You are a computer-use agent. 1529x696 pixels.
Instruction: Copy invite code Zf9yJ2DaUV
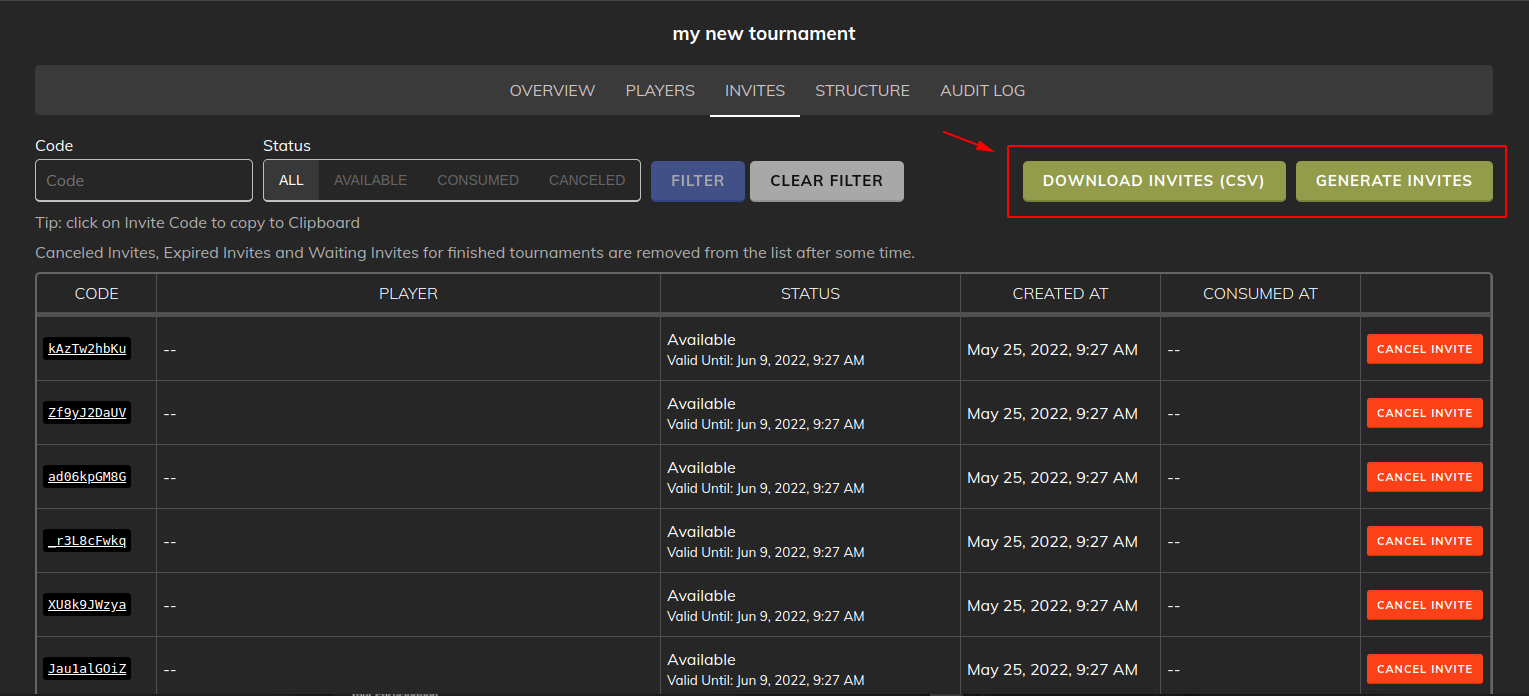click(87, 413)
